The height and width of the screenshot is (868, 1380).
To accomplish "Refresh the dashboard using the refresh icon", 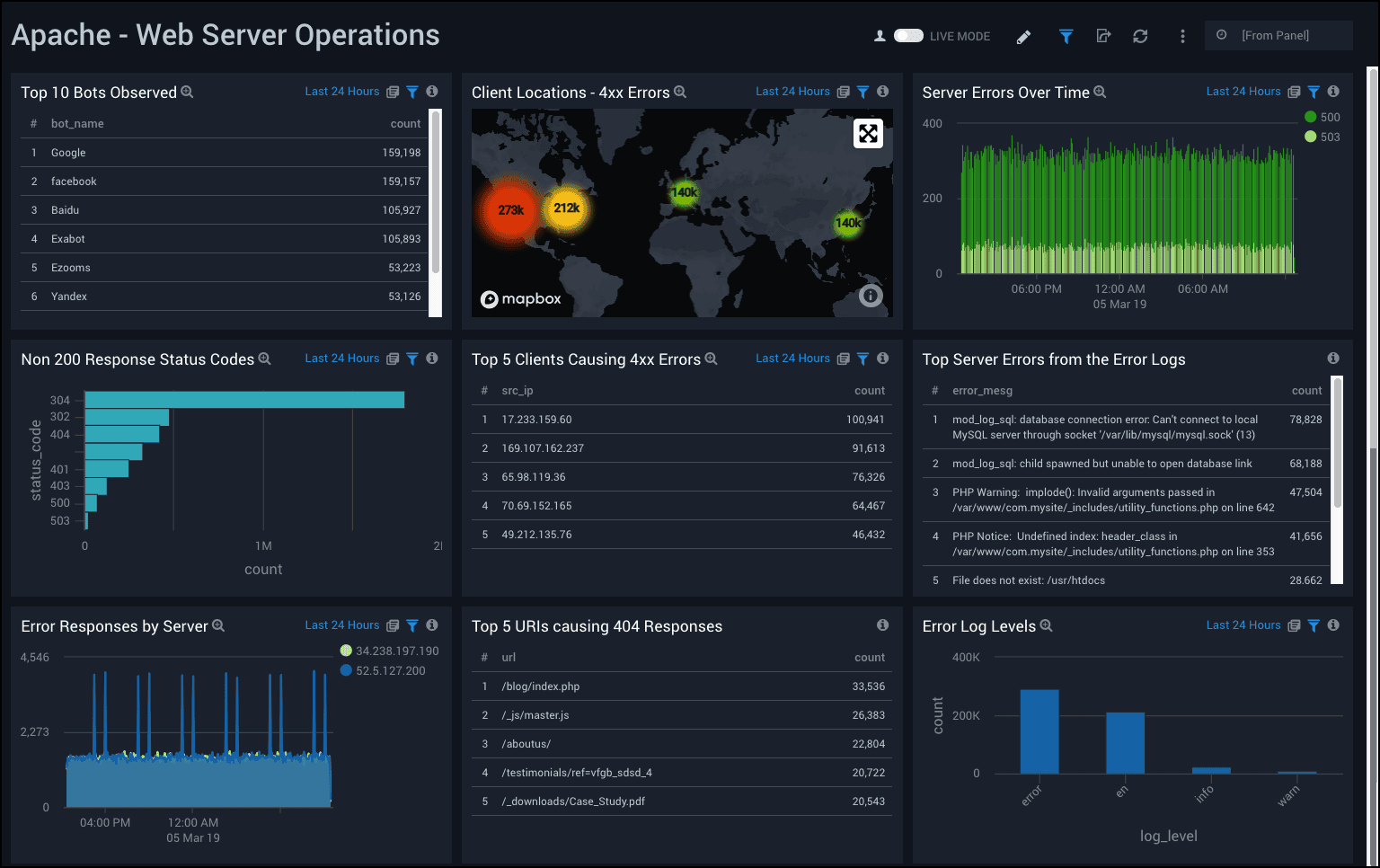I will 1140,36.
